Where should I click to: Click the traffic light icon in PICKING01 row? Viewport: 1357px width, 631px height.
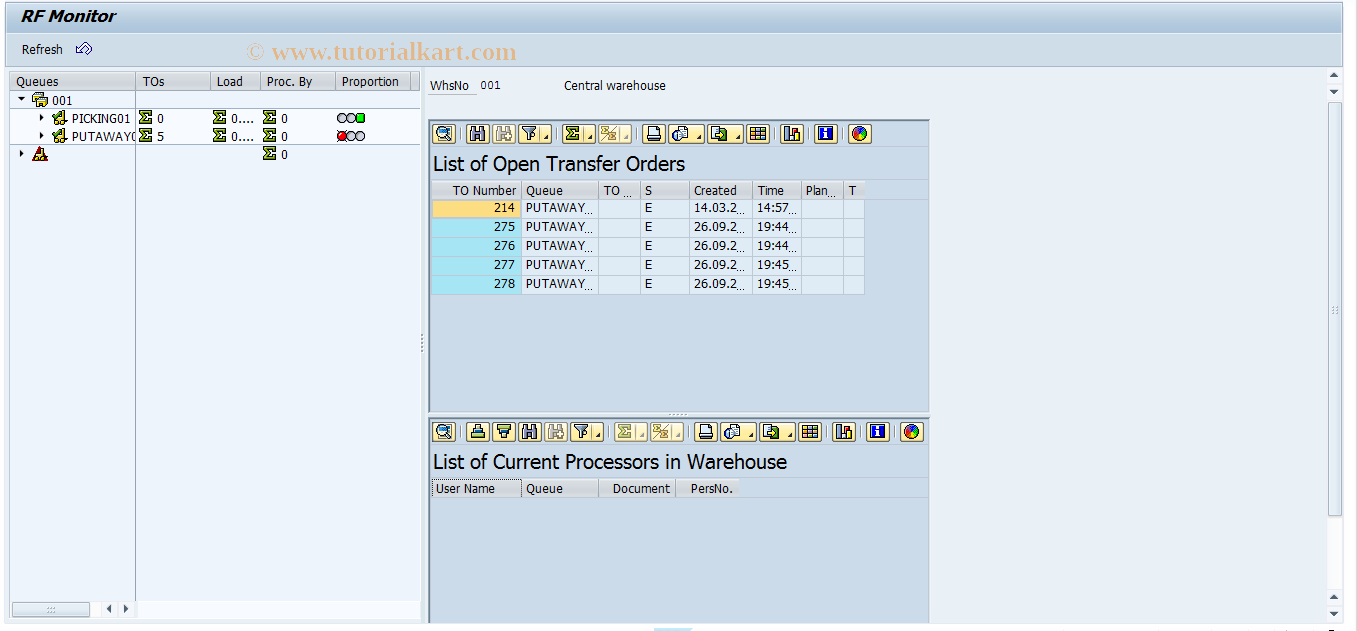[x=351, y=118]
